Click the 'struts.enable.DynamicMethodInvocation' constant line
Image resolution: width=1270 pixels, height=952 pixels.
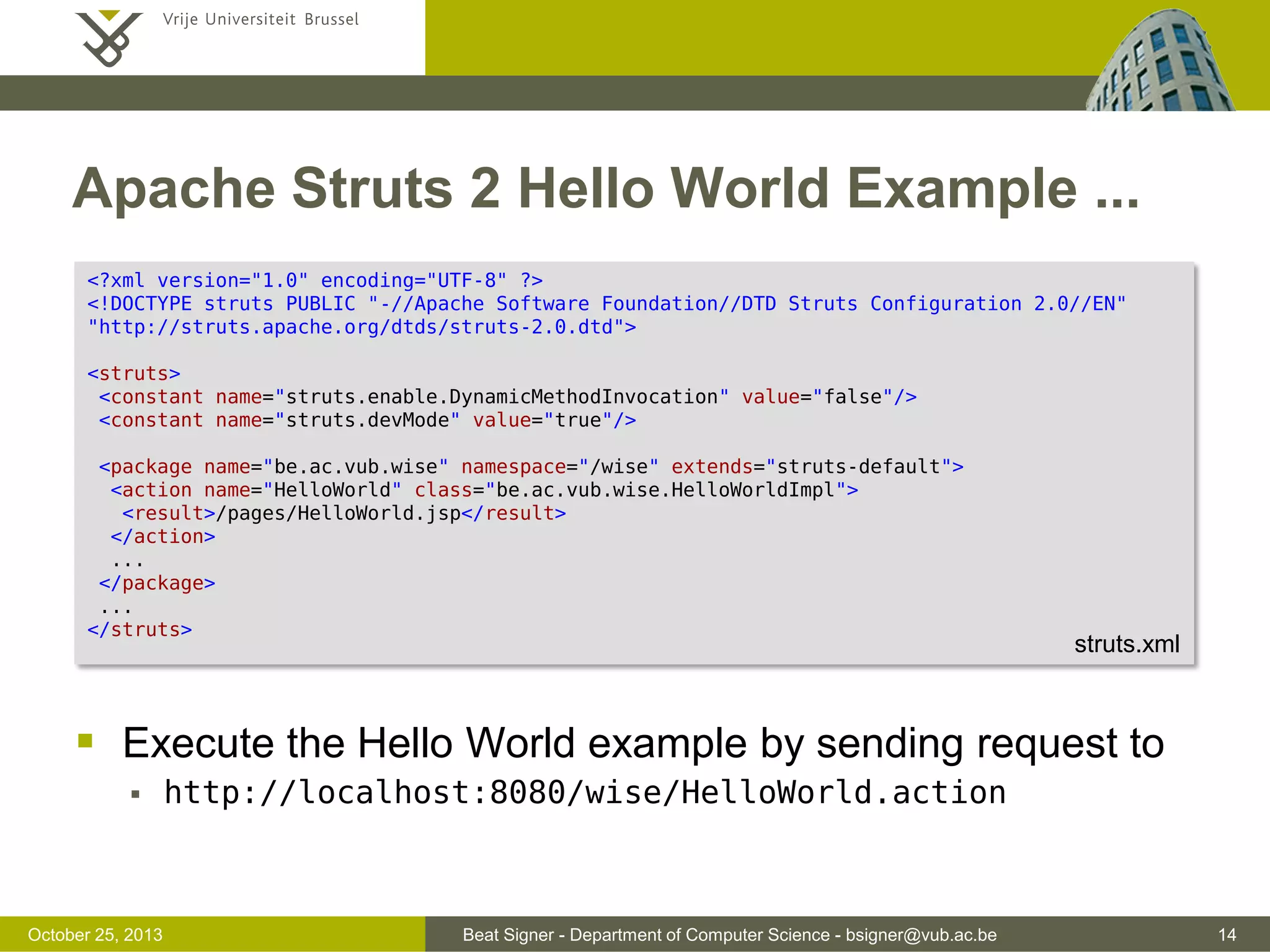point(508,397)
